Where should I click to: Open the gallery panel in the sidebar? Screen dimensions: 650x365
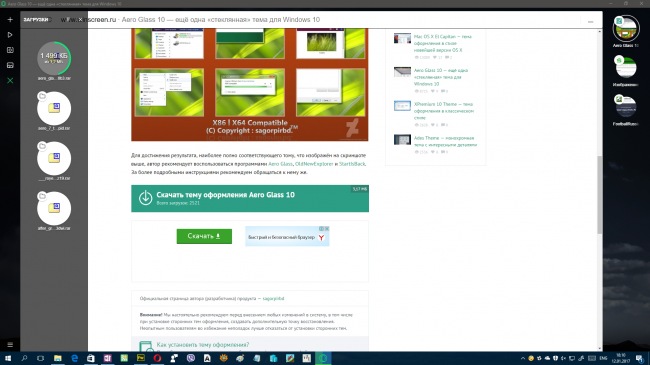pyautogui.click(x=10, y=65)
